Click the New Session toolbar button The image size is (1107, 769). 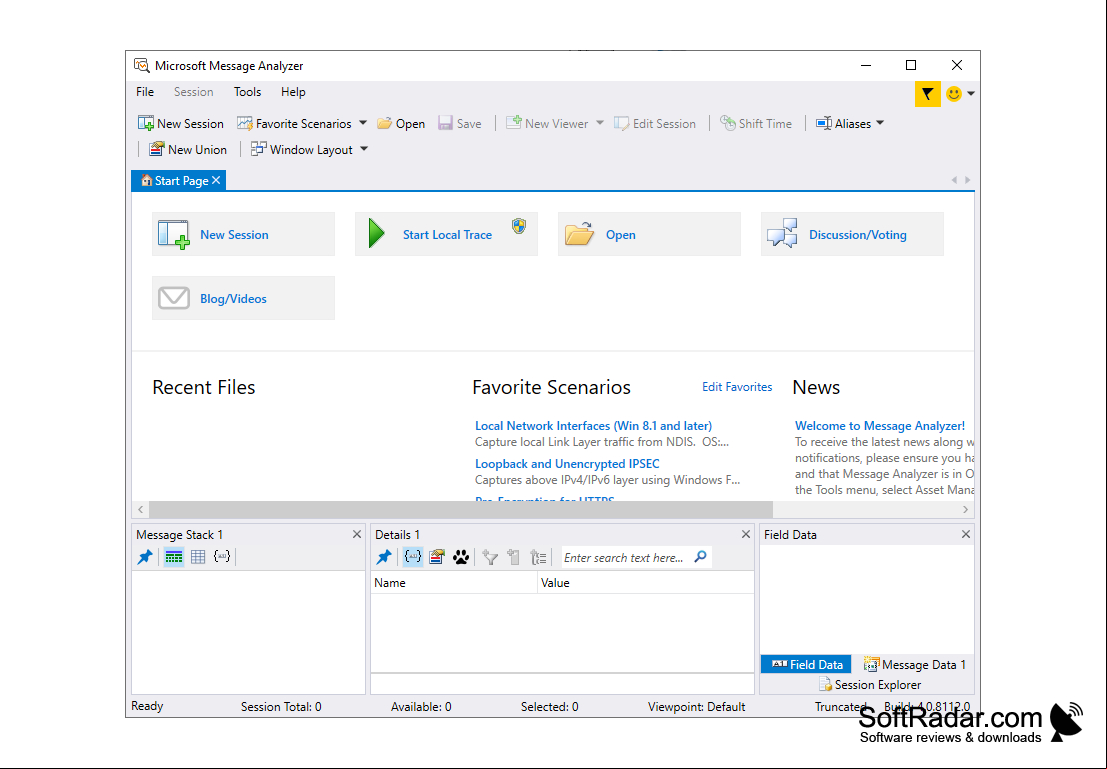tap(181, 124)
